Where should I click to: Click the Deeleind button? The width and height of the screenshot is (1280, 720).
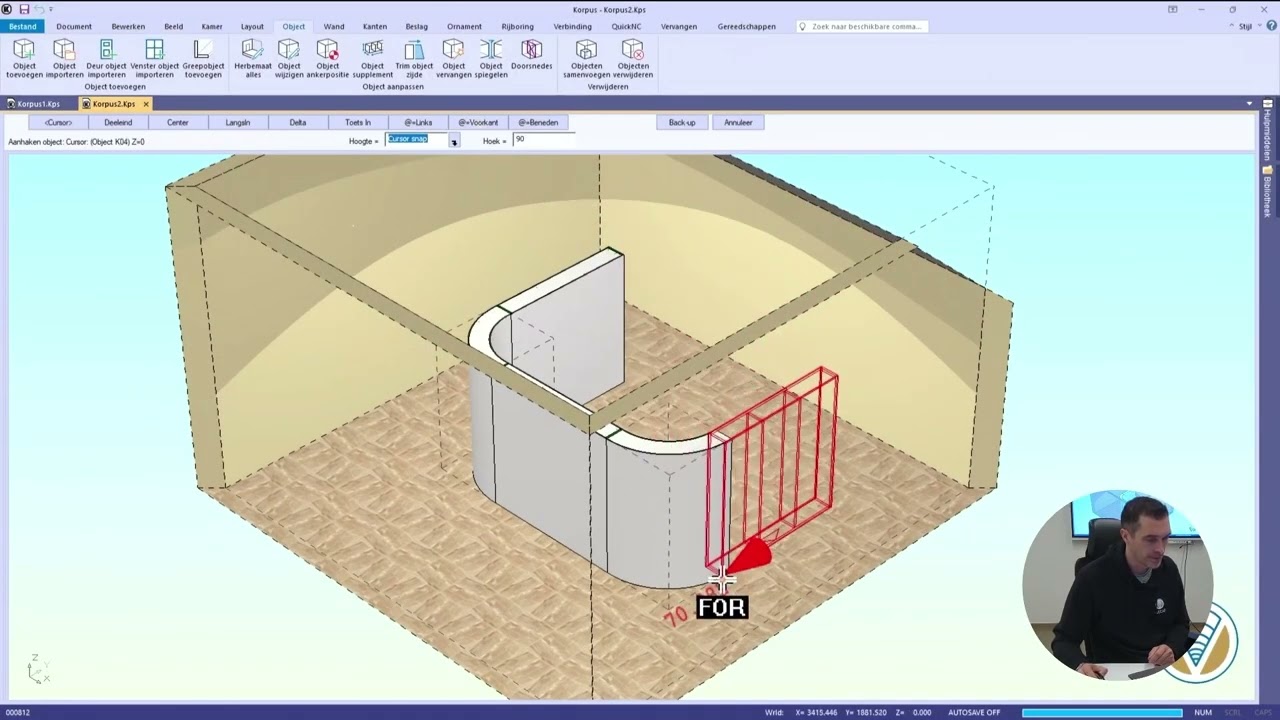tap(118, 122)
